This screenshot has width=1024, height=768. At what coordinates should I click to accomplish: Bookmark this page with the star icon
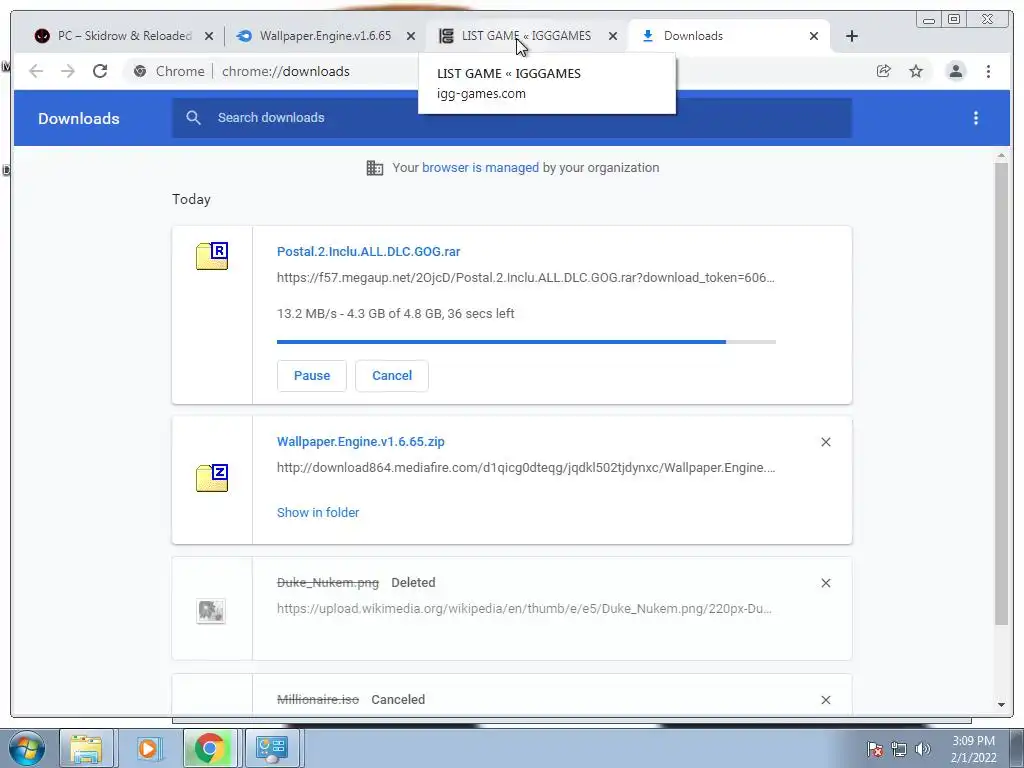tap(916, 71)
